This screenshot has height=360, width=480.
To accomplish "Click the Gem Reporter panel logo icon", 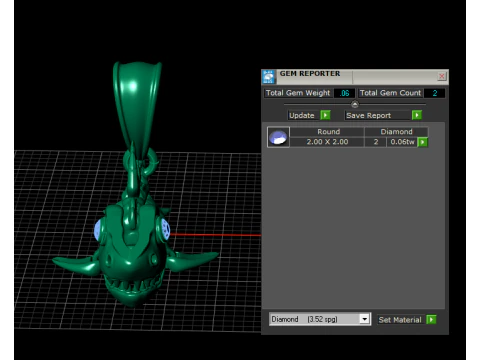I will (268, 77).
